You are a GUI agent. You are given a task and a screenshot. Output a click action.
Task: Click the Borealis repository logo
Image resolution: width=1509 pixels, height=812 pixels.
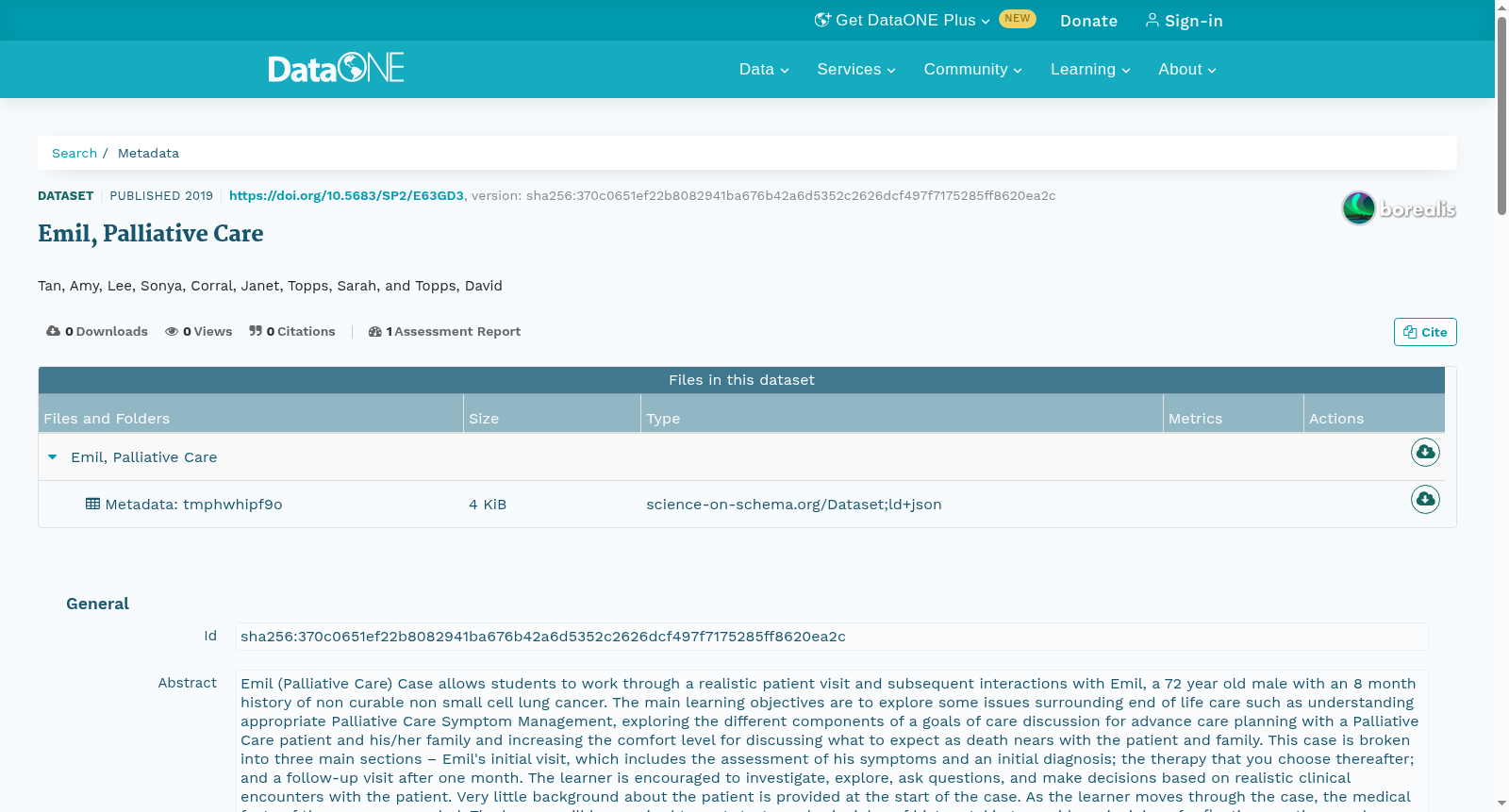click(1399, 207)
